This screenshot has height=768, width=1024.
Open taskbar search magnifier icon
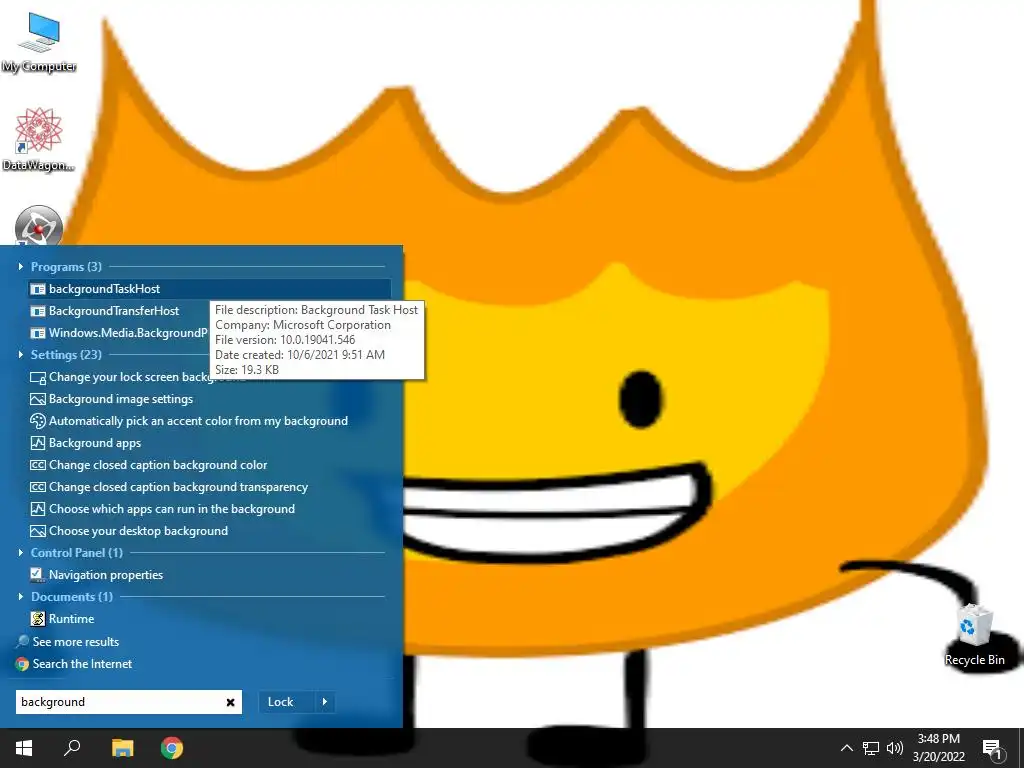(72, 748)
